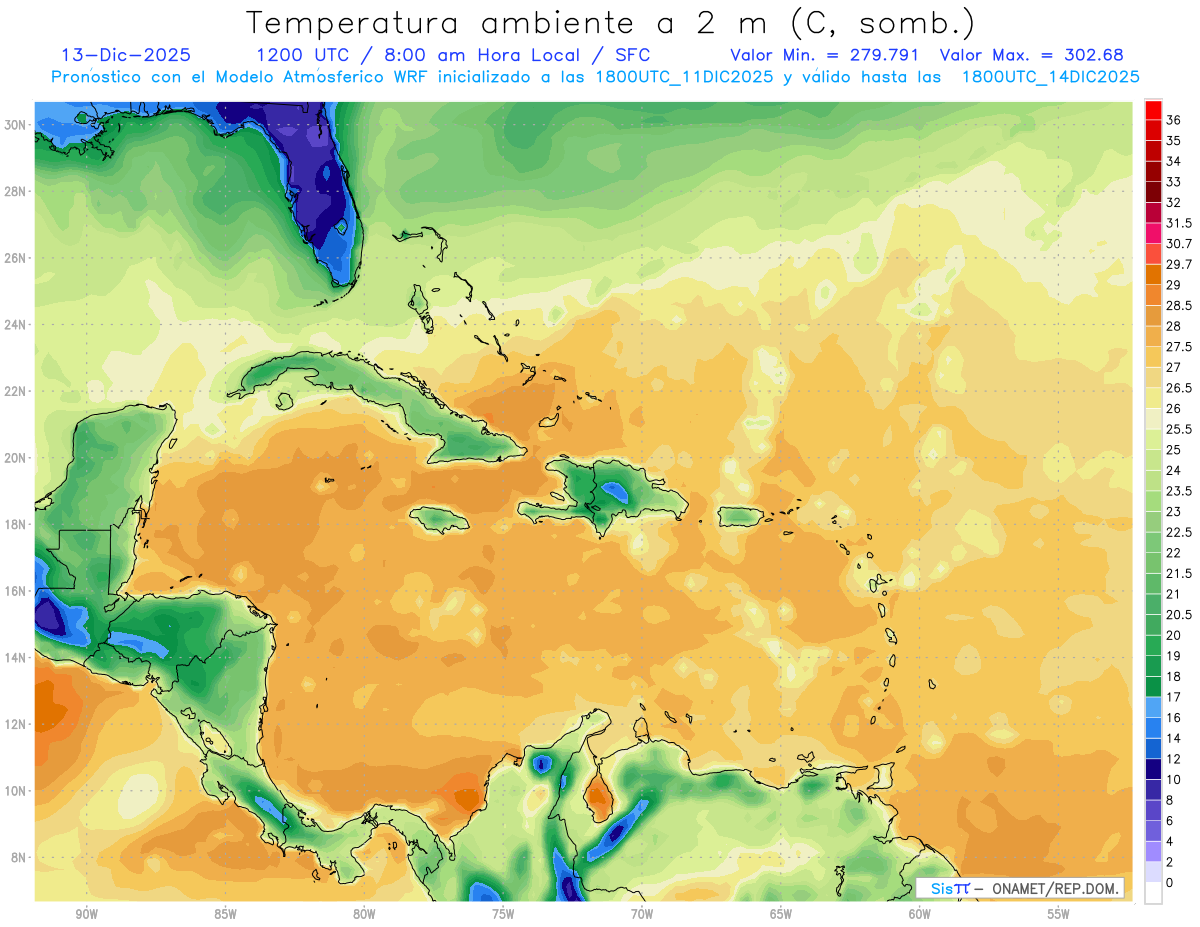1200x927 pixels.
Task: Click legend value "17"
Action: tap(1174, 697)
